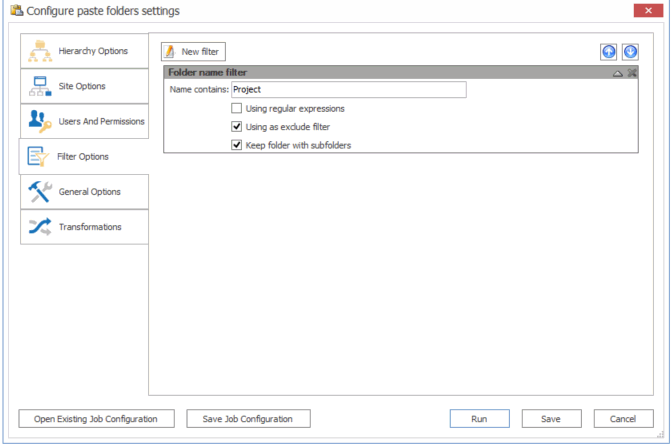Open Users And Permissions tab
This screenshot has height=444, width=672.
84,121
